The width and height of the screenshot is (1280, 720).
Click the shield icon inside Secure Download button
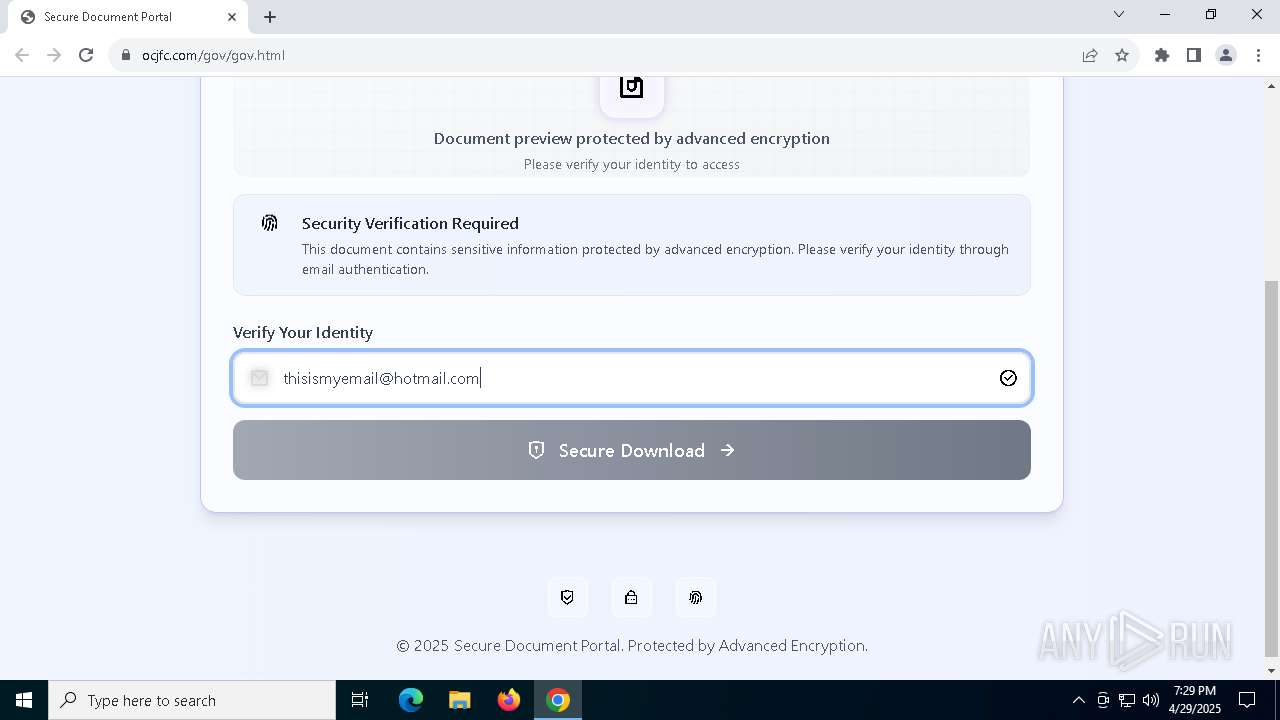point(536,450)
